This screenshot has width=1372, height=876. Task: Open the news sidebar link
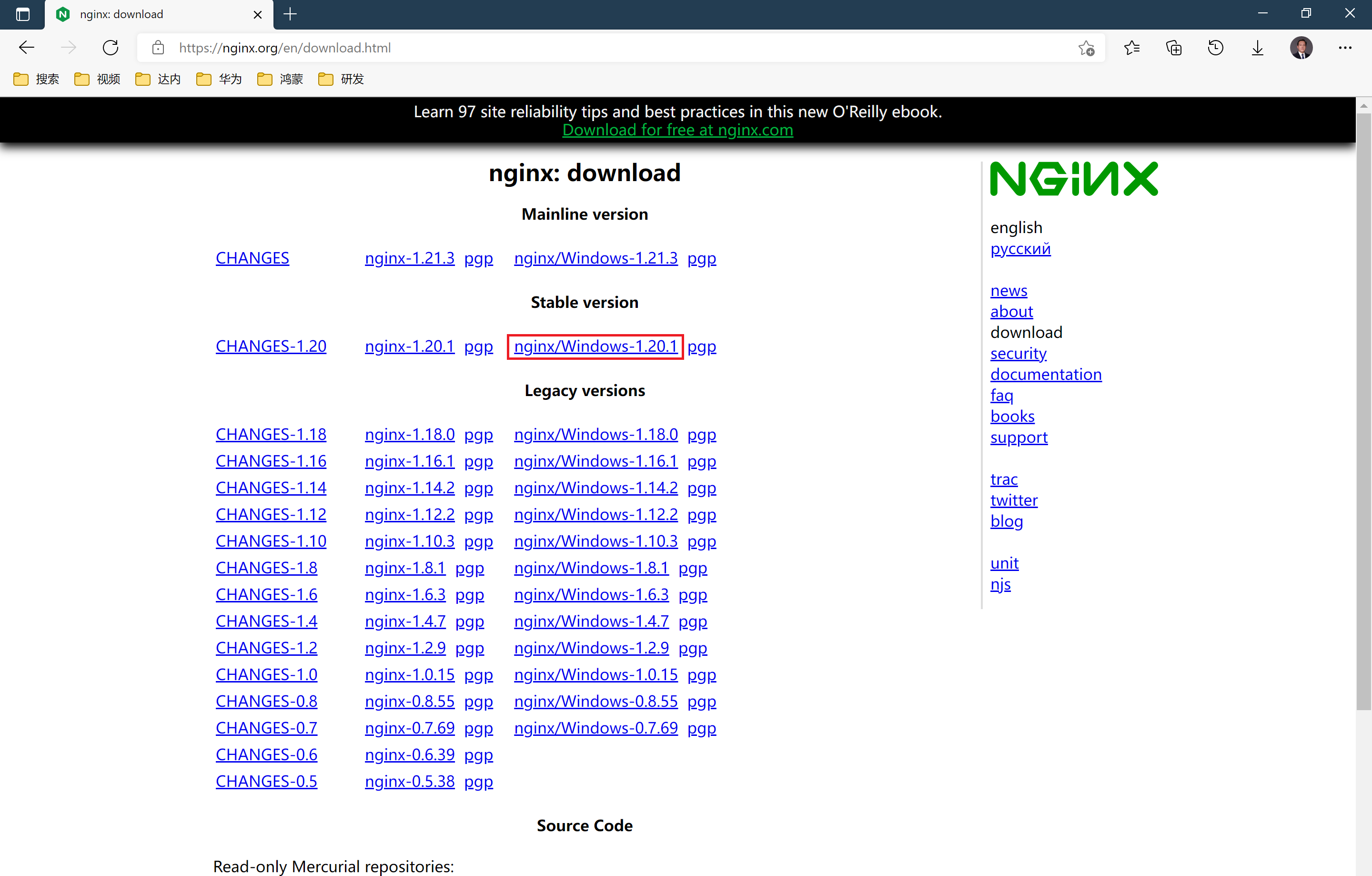[x=1009, y=291]
